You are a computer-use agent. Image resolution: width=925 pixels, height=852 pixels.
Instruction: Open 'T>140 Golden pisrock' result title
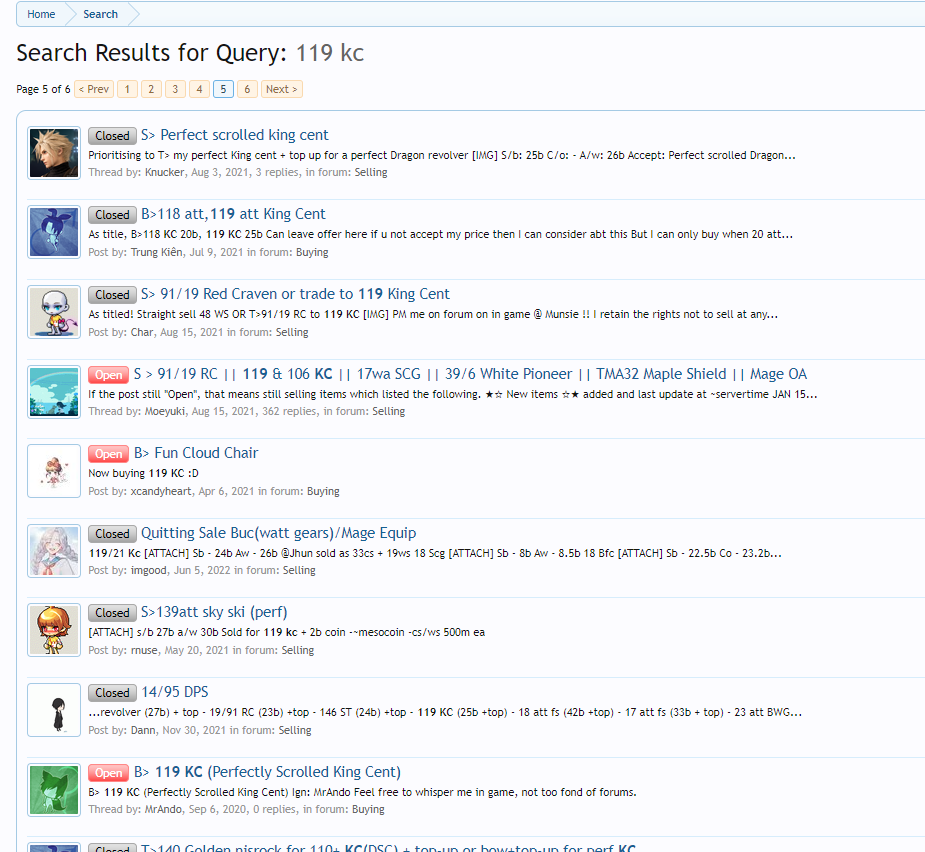coord(388,847)
